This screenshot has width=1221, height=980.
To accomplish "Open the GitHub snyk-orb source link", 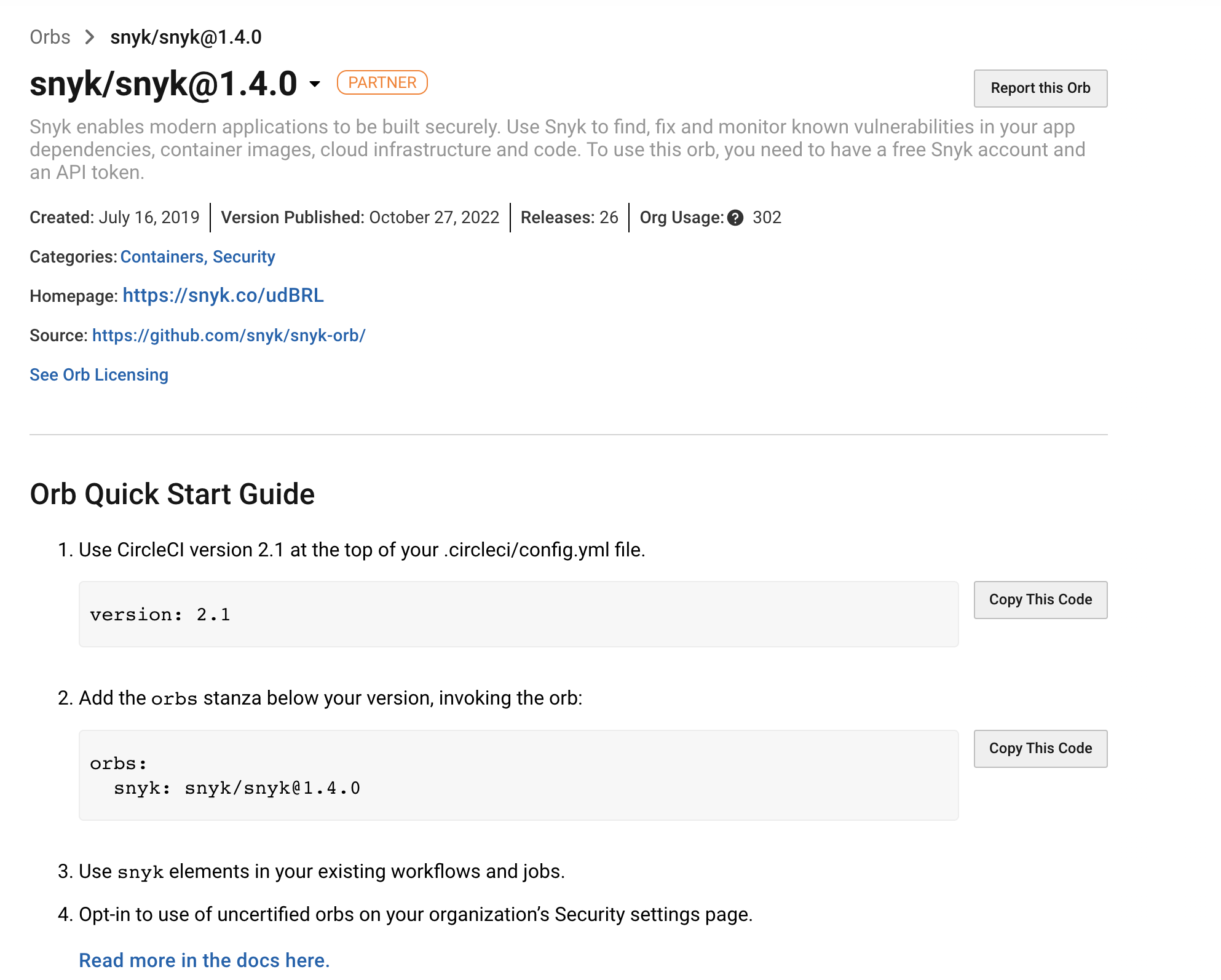I will (229, 336).
